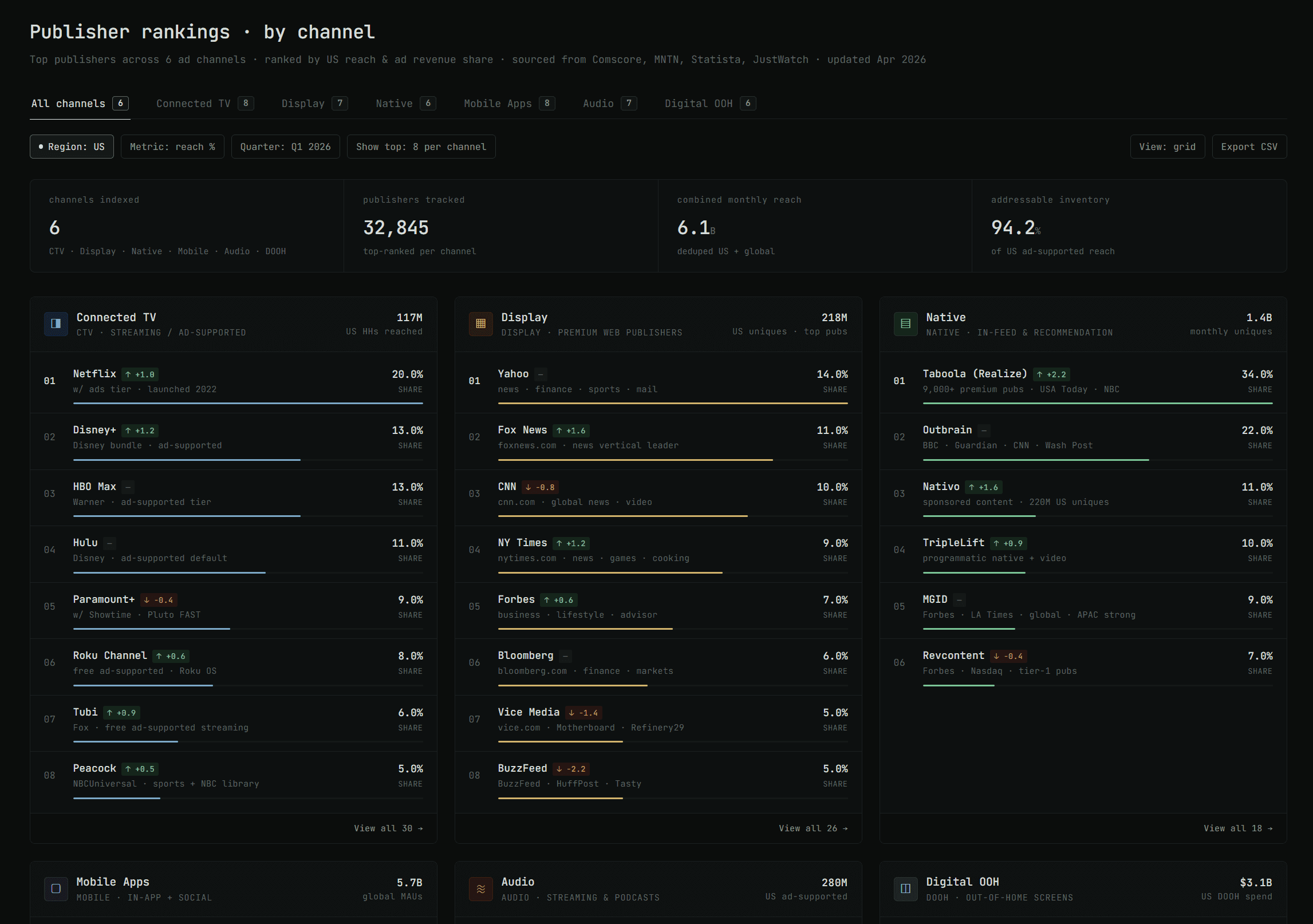Toggle the Region: US filter chip
Viewport: 1313px width, 924px height.
72,147
